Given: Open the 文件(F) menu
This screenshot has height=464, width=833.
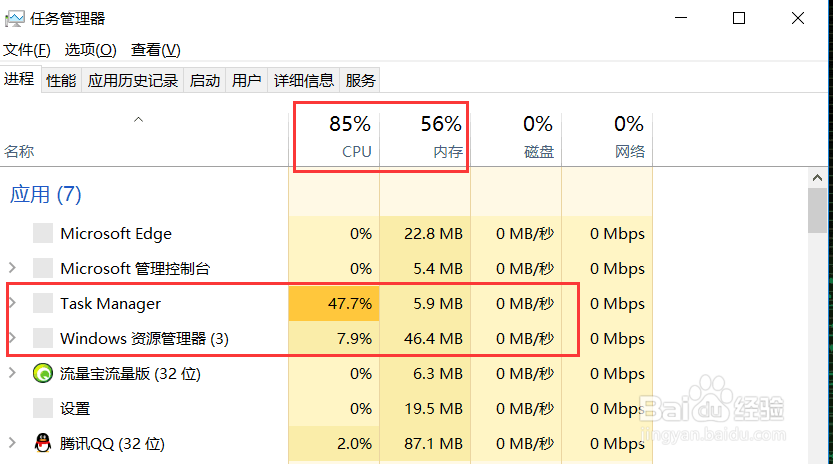Looking at the screenshot, I should click(x=27, y=50).
